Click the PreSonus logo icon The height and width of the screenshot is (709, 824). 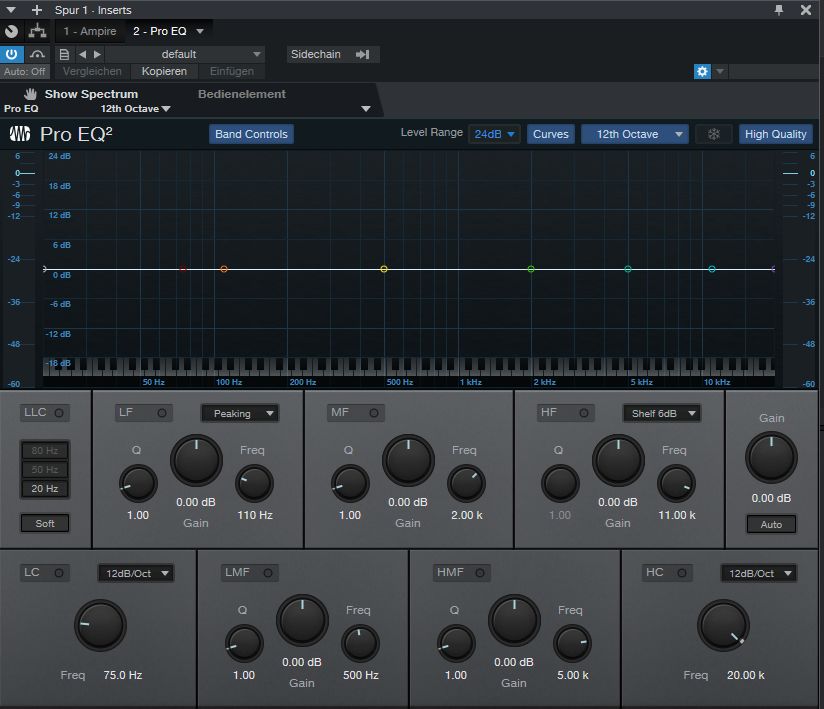pos(20,134)
